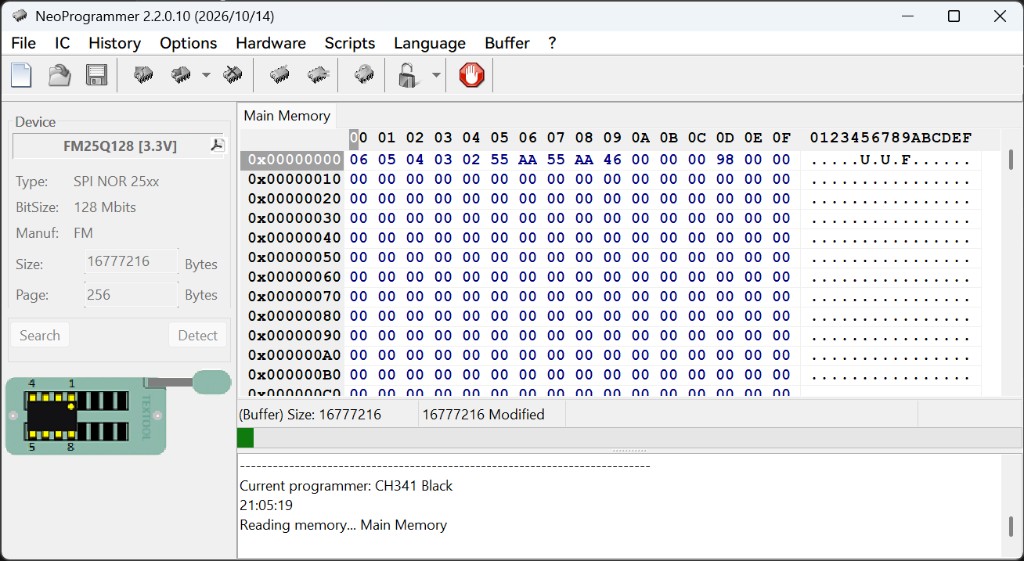
Task: Click the New file icon
Action: [22, 75]
